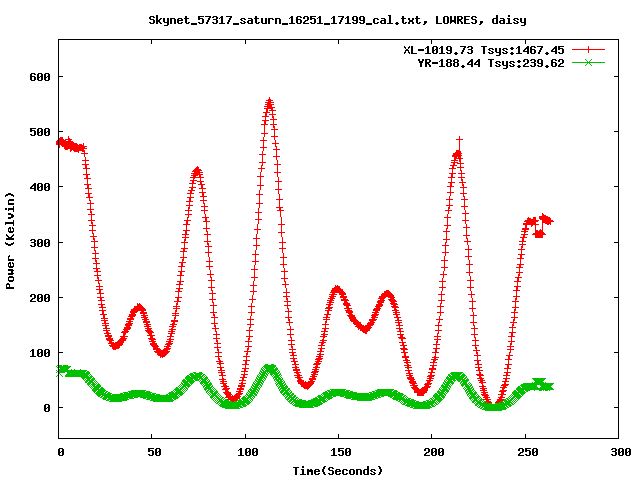Click the Power (Kelvin) y-axis label

(10, 241)
